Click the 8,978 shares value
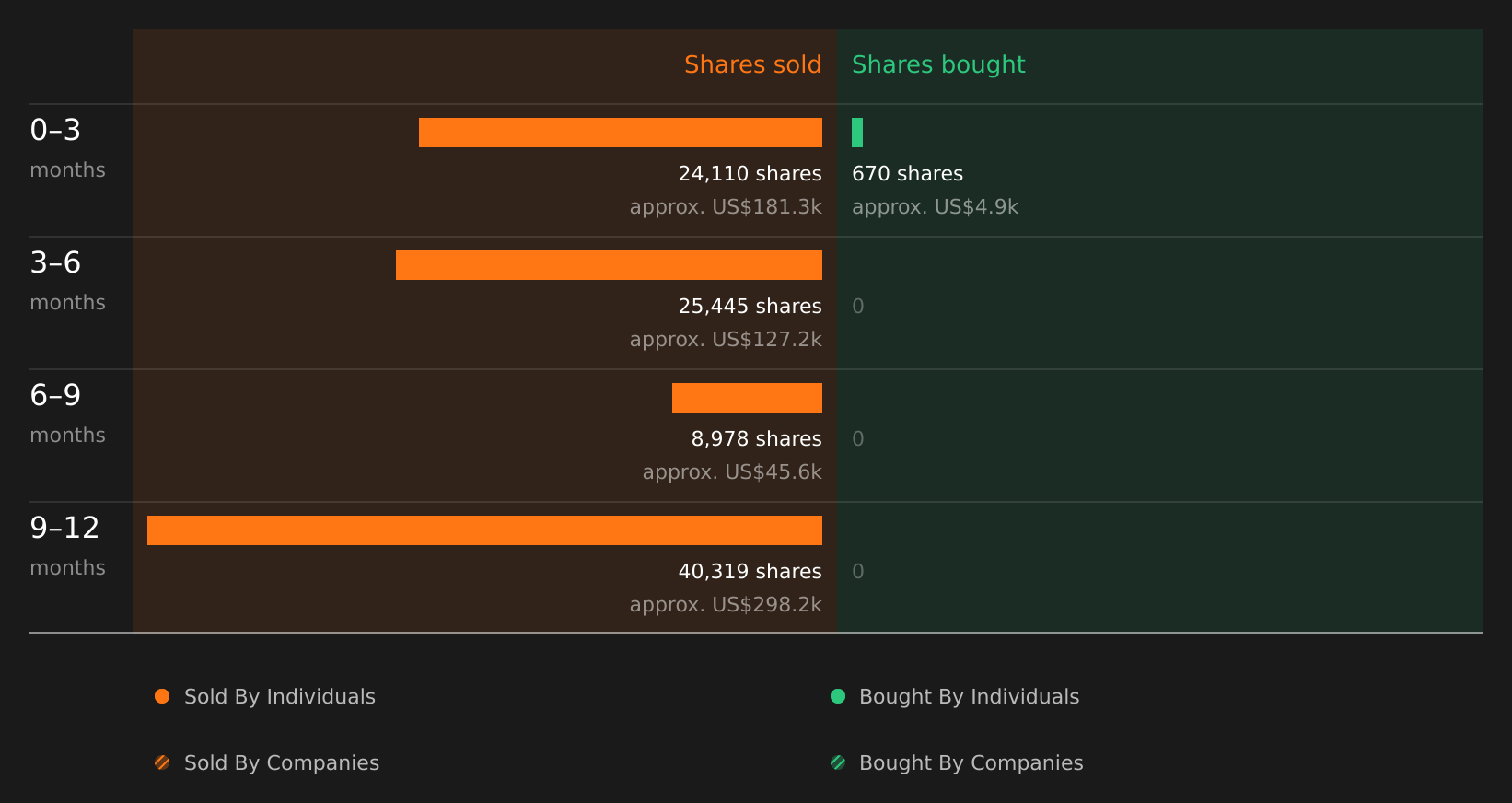 tap(756, 438)
